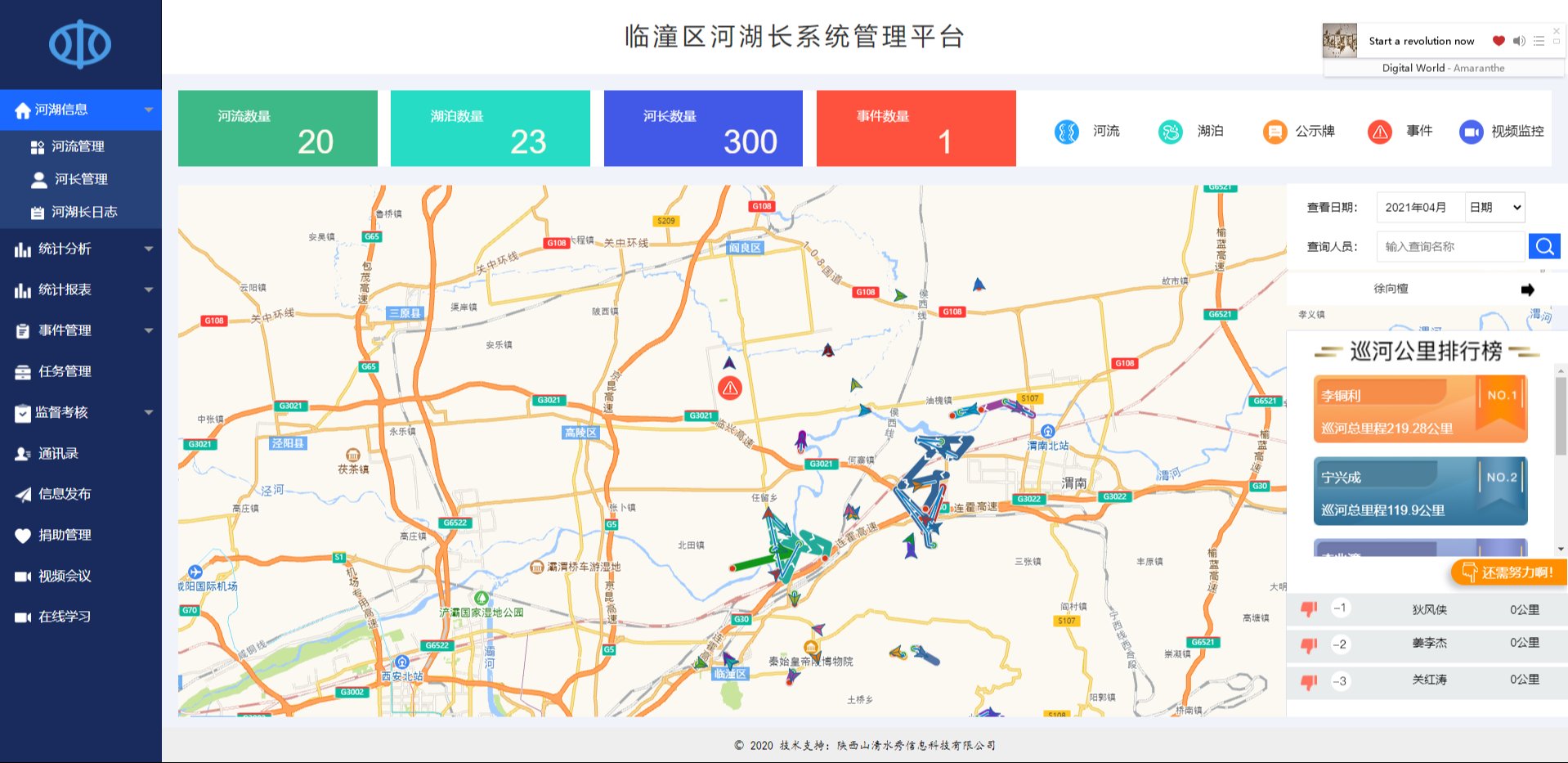Click the 李铜利 NO.1 ranking card
The image size is (1568, 763).
(1420, 409)
